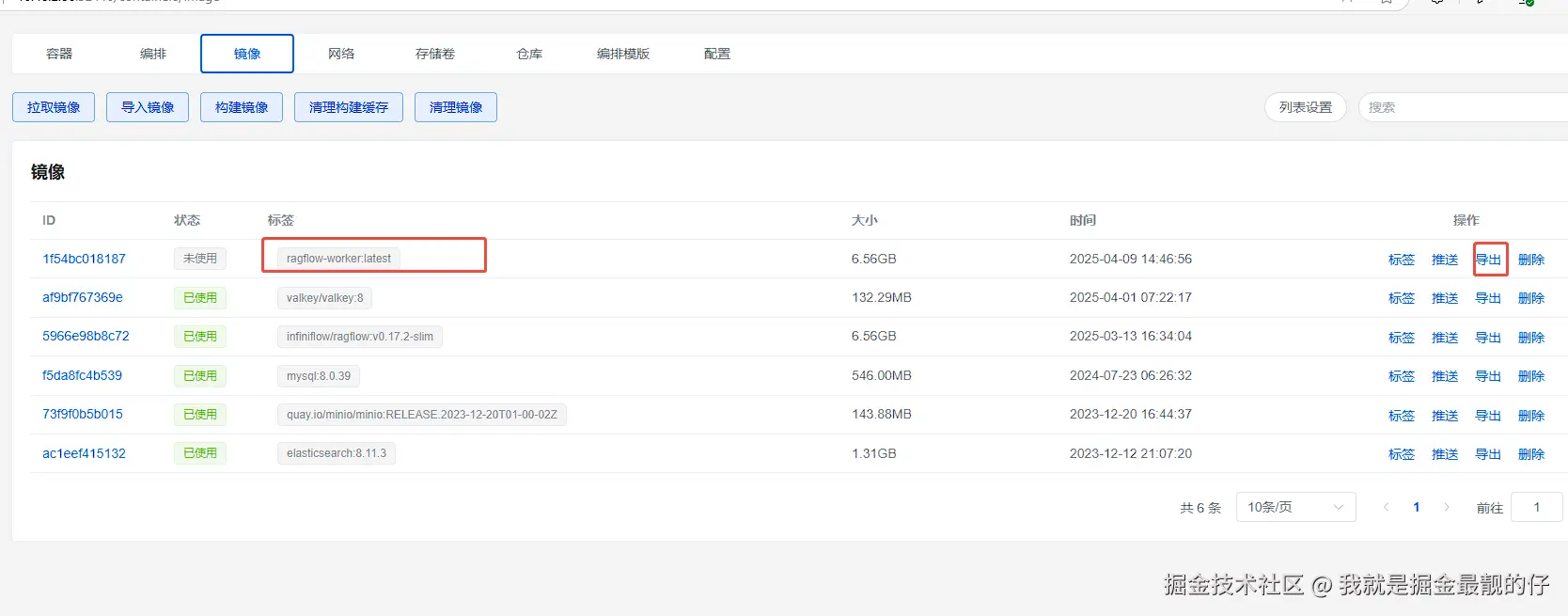Click the 导入镜像 button

coord(148,107)
